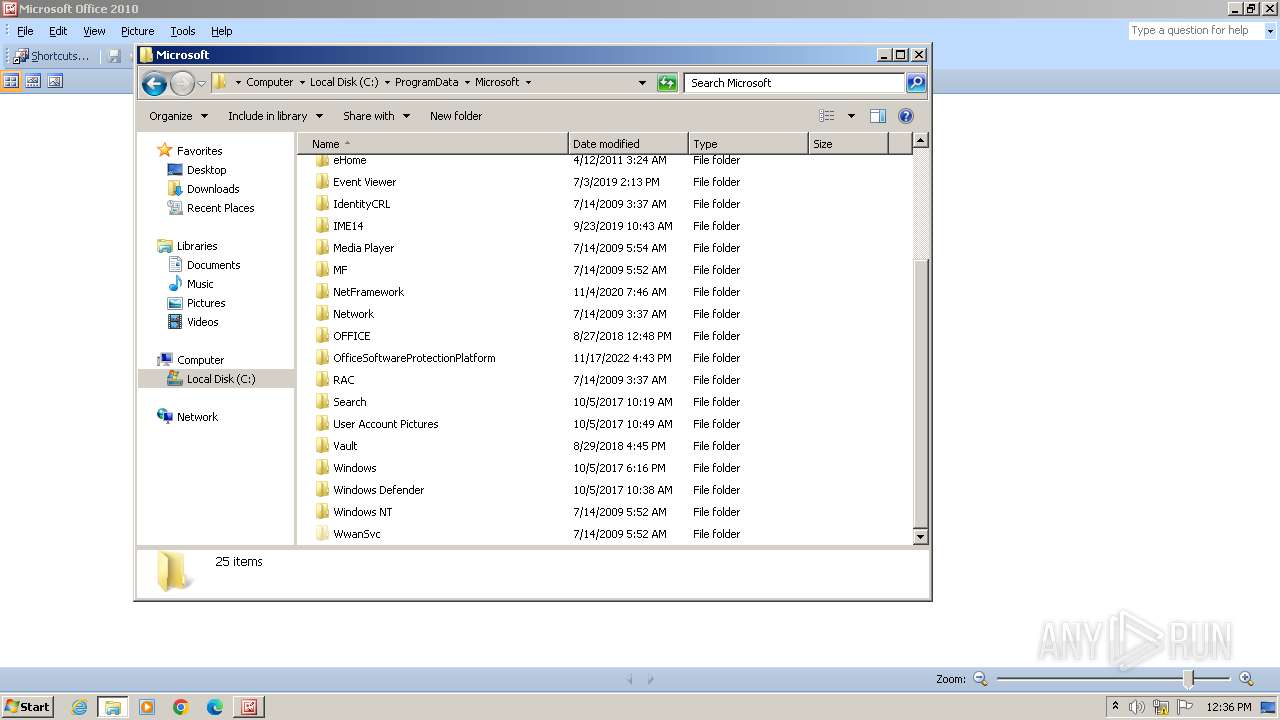This screenshot has width=1280, height=720.
Task: Click the file list scroll-down arrow
Action: (921, 537)
